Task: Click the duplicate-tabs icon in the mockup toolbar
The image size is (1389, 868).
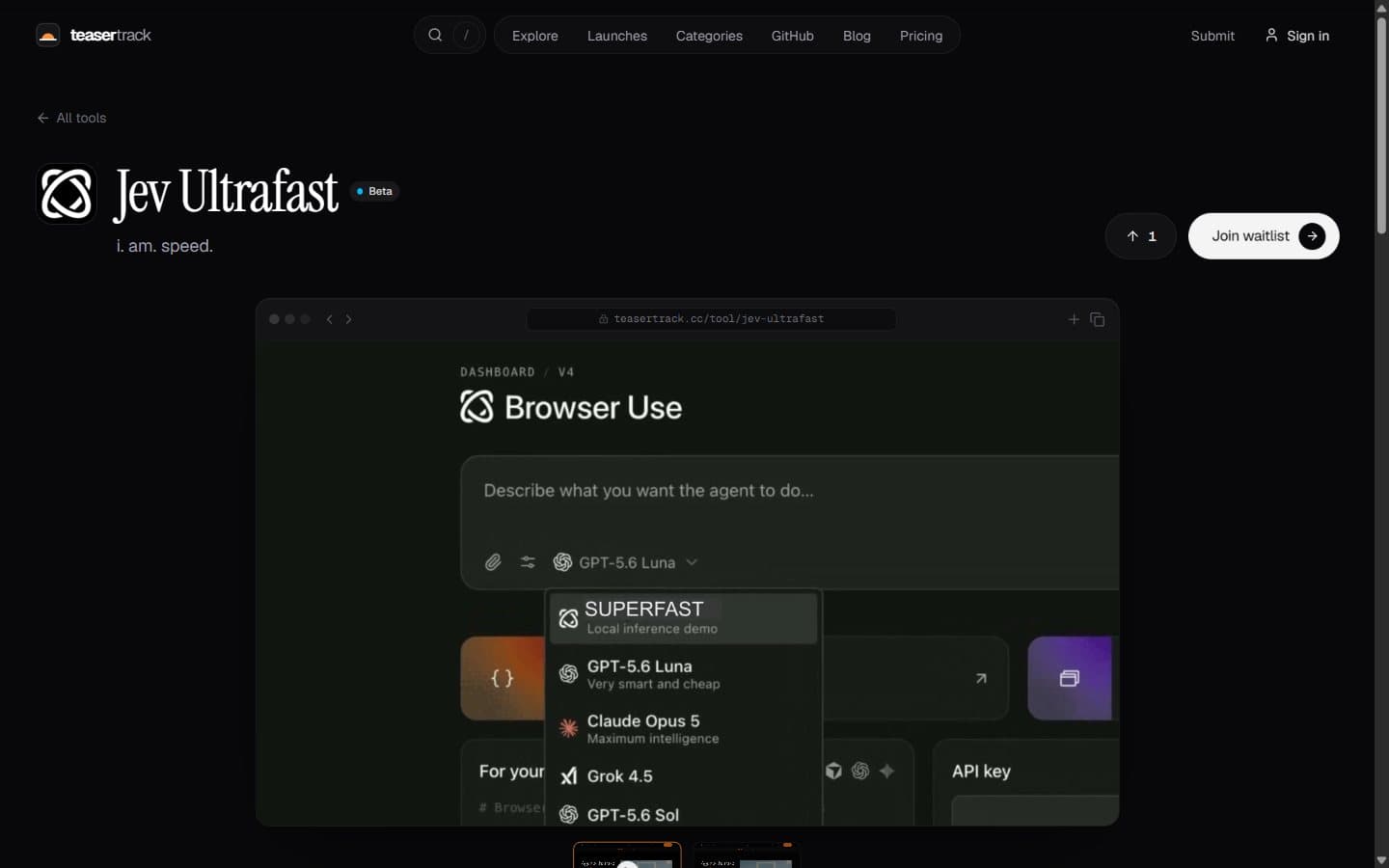Action: [x=1098, y=319]
